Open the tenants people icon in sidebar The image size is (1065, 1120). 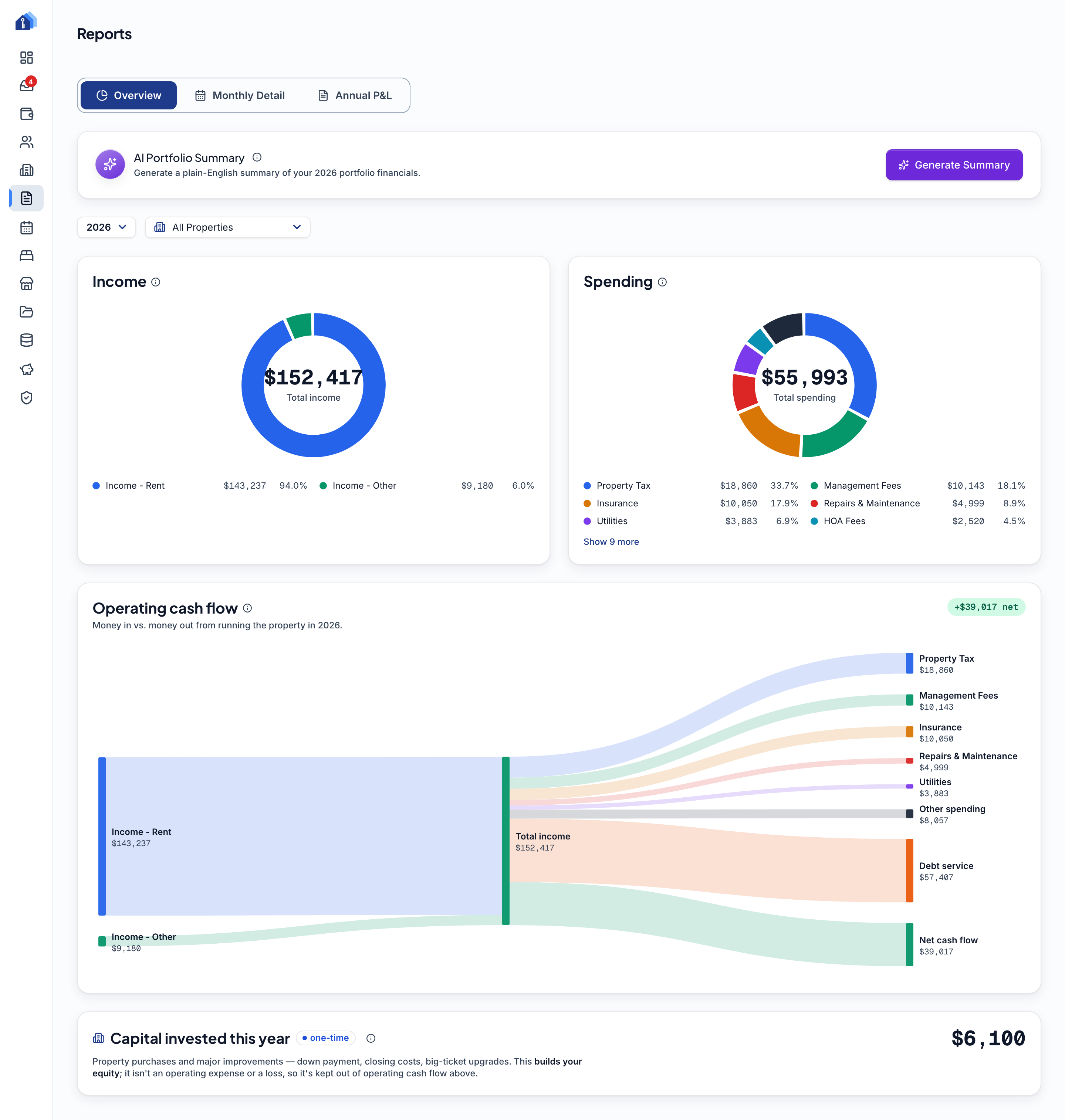click(26, 142)
